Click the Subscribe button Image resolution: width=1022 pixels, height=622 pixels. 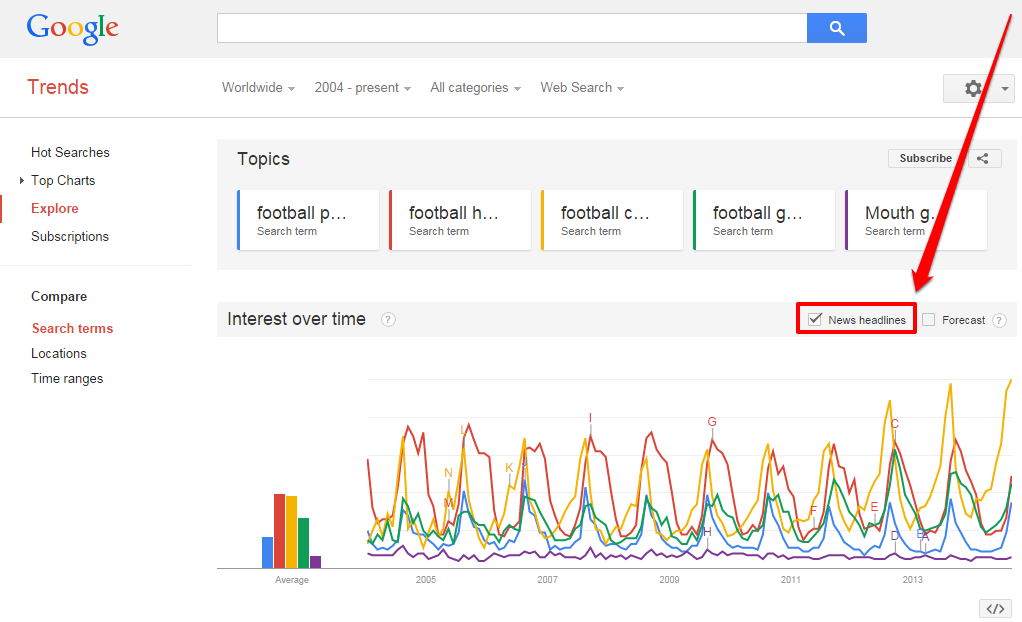point(925,158)
